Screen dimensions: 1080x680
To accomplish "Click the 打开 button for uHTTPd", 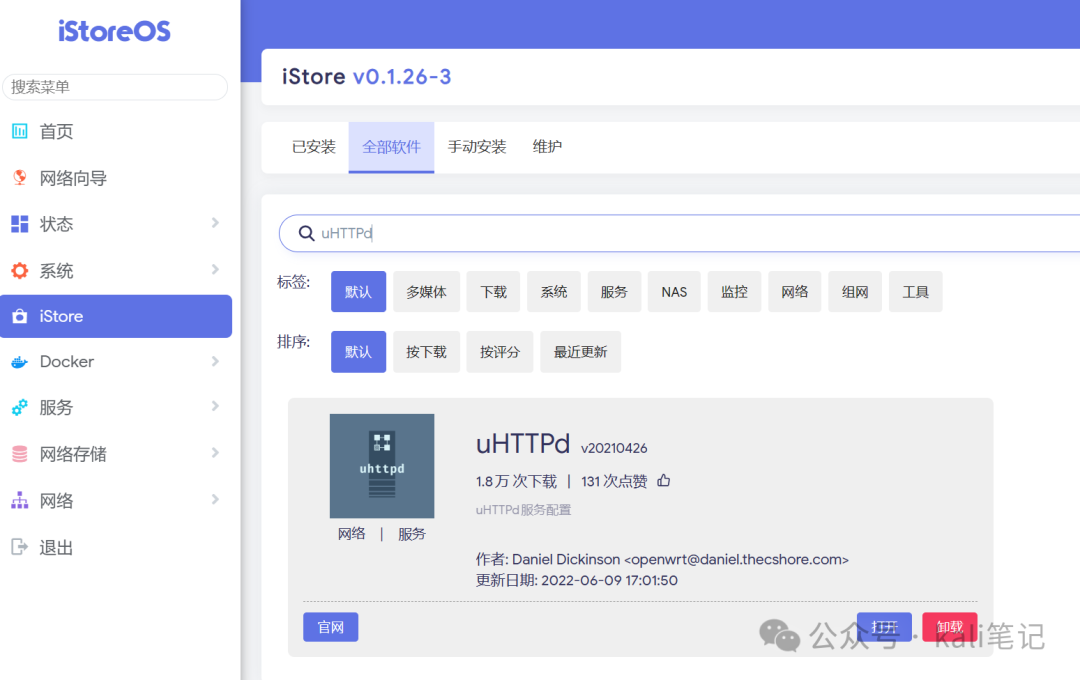I will tap(884, 627).
